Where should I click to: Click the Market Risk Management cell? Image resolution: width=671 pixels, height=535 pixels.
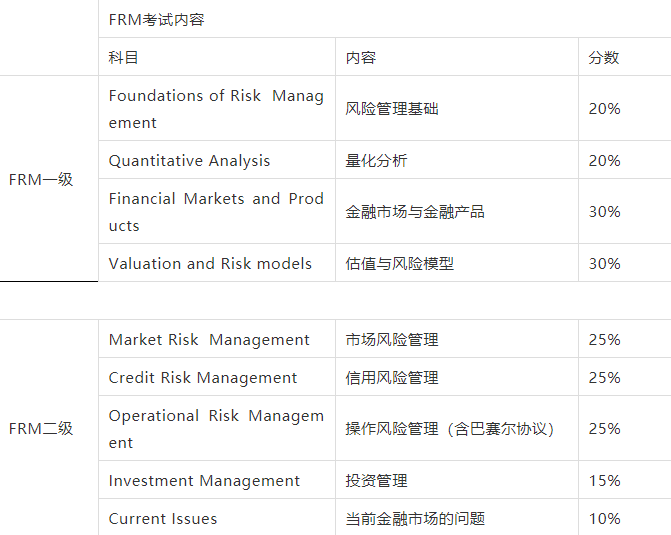pos(209,340)
